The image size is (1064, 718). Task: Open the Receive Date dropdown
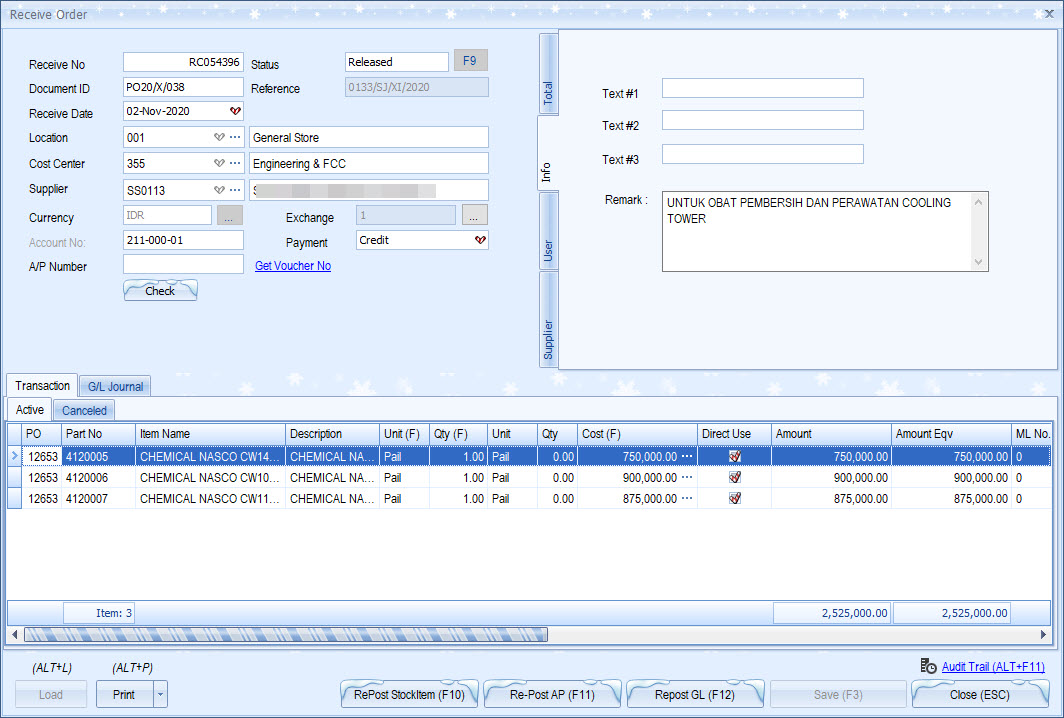tap(235, 111)
